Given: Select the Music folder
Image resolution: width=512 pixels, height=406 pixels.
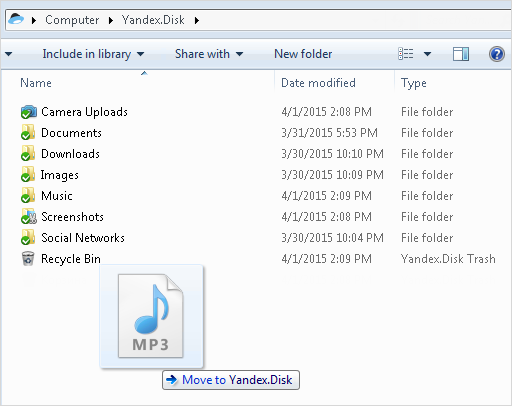Looking at the screenshot, I should pyautogui.click(x=57, y=196).
